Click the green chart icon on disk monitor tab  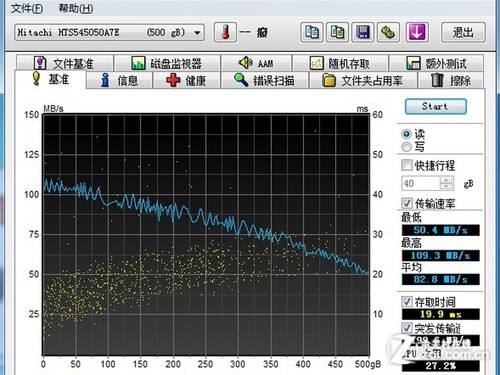click(x=138, y=63)
